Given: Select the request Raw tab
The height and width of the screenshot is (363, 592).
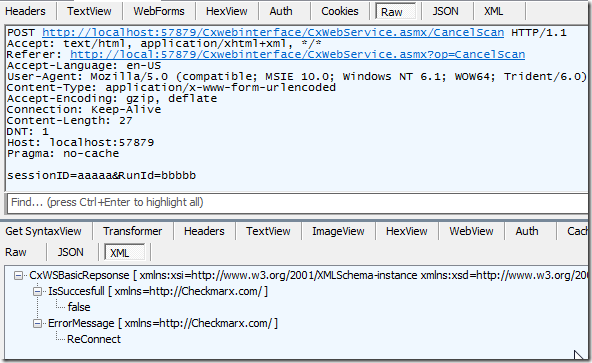Looking at the screenshot, I should [x=395, y=12].
